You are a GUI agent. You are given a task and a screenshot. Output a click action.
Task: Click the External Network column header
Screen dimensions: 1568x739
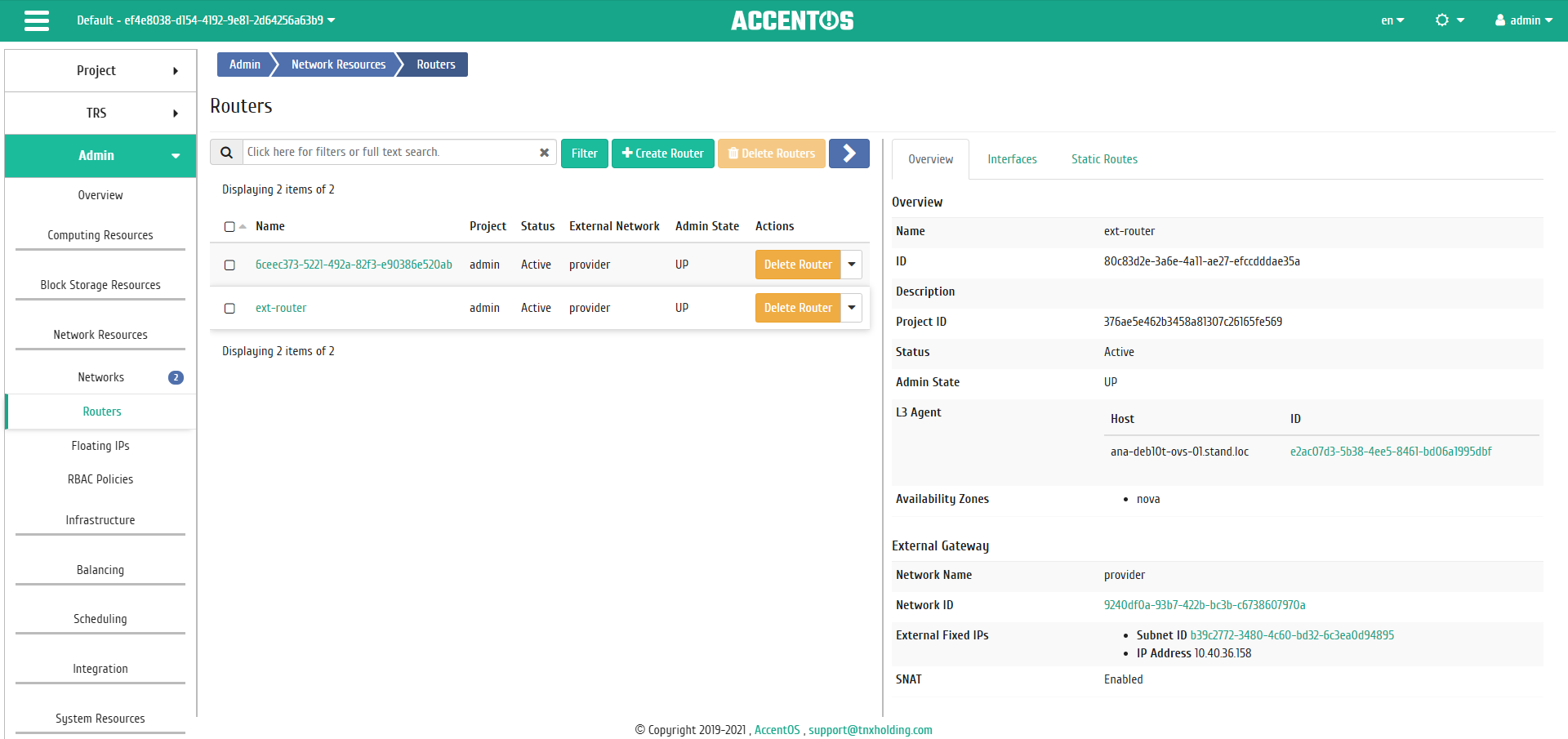(x=614, y=226)
